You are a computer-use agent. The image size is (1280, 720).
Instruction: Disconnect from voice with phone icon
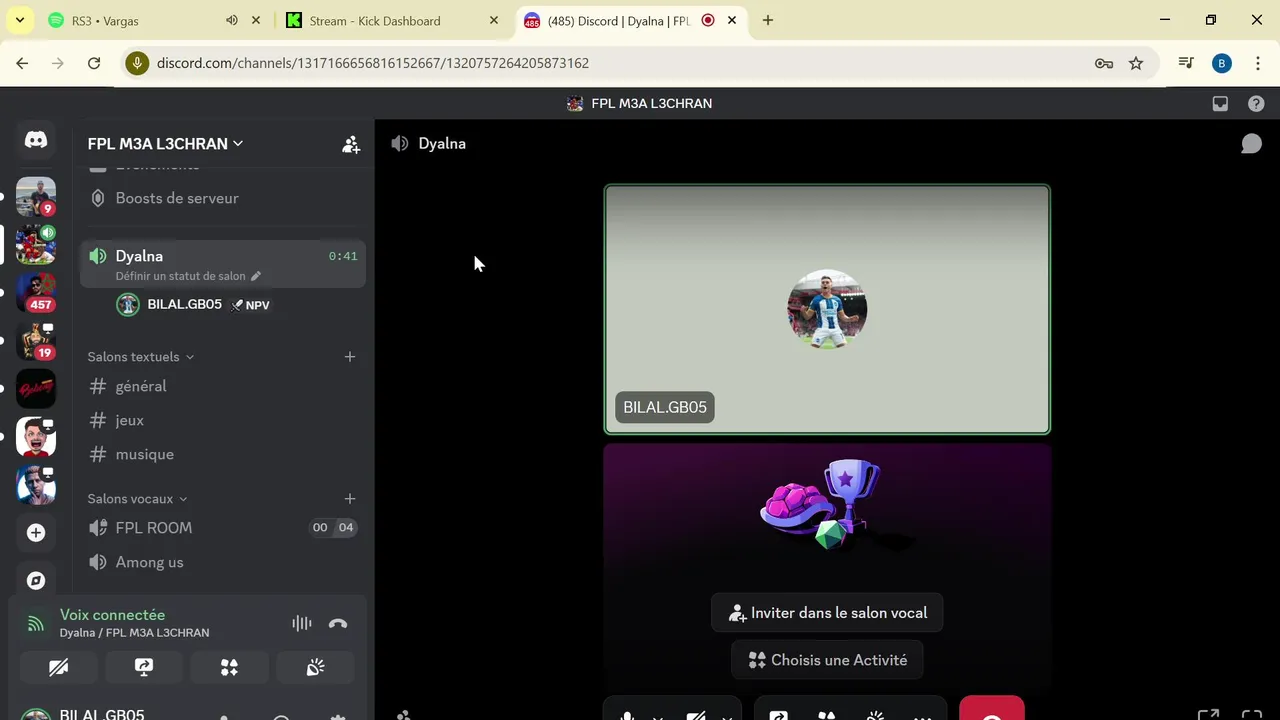pyautogui.click(x=338, y=623)
